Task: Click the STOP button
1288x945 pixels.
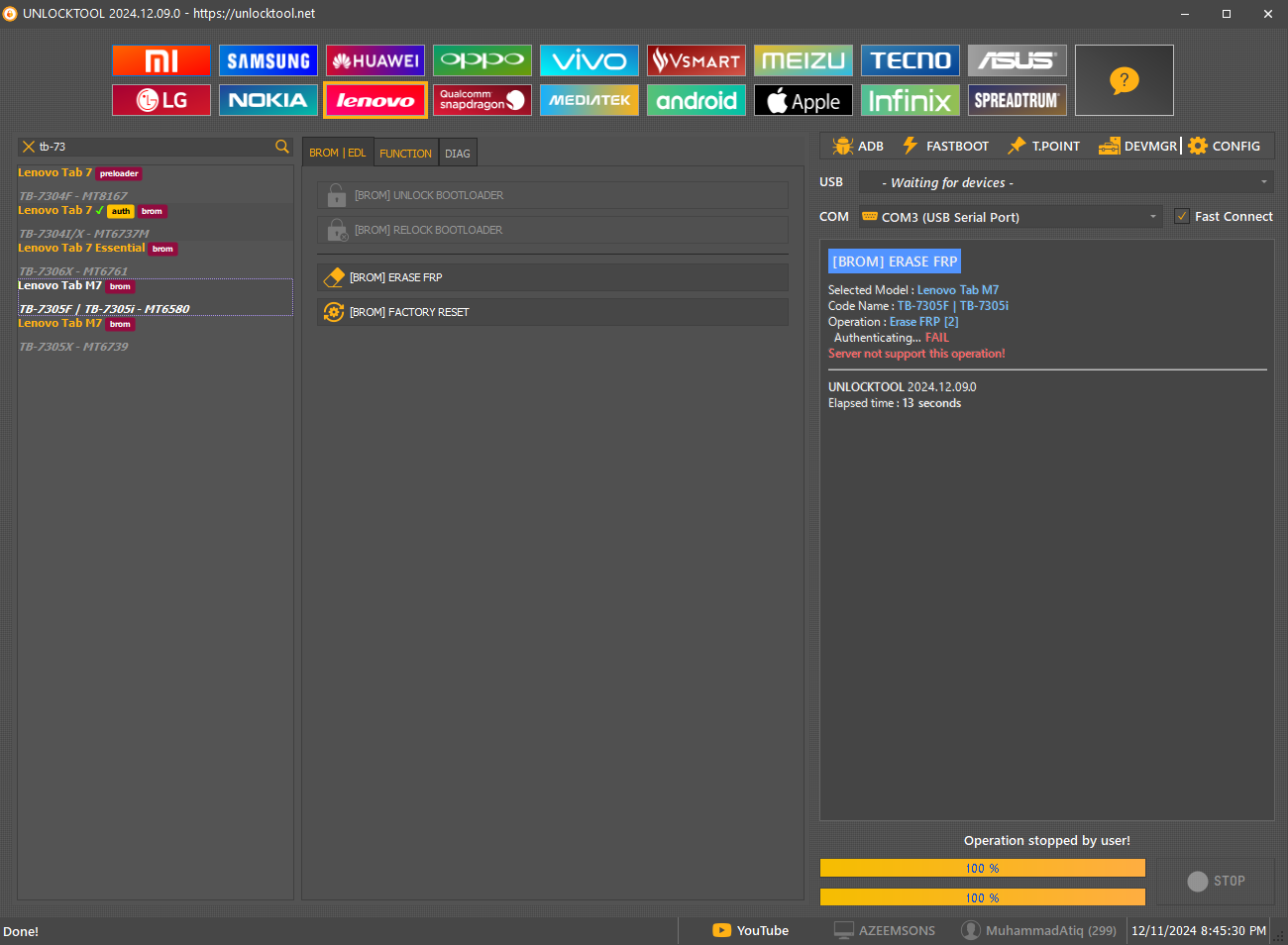Action: 1217,881
